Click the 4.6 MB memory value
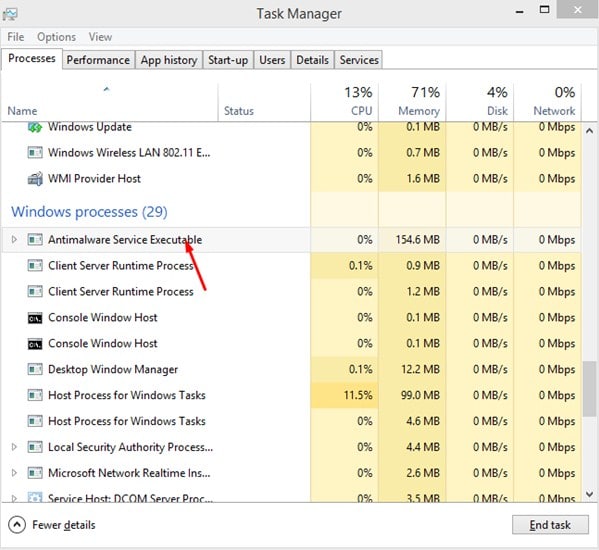The image size is (599, 550). [x=423, y=421]
